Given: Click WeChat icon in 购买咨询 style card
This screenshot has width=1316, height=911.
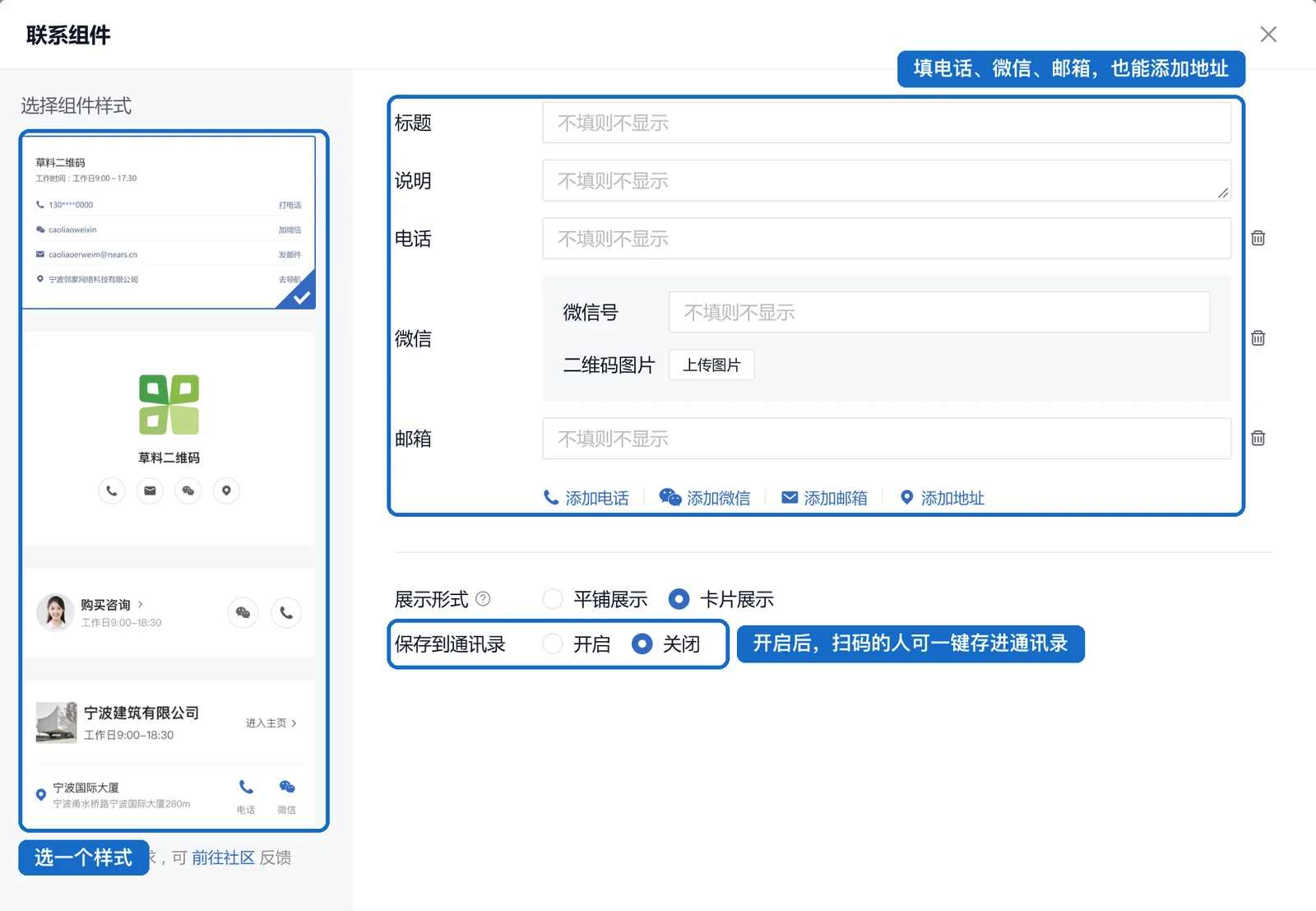Looking at the screenshot, I should click(x=243, y=612).
